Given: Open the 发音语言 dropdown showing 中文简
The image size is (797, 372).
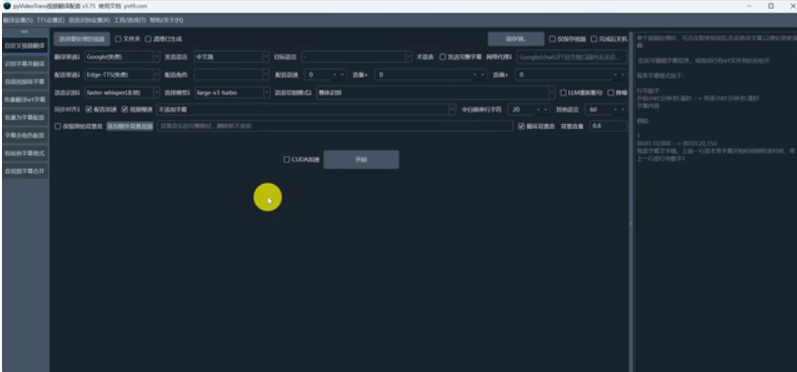Looking at the screenshot, I should pos(231,57).
